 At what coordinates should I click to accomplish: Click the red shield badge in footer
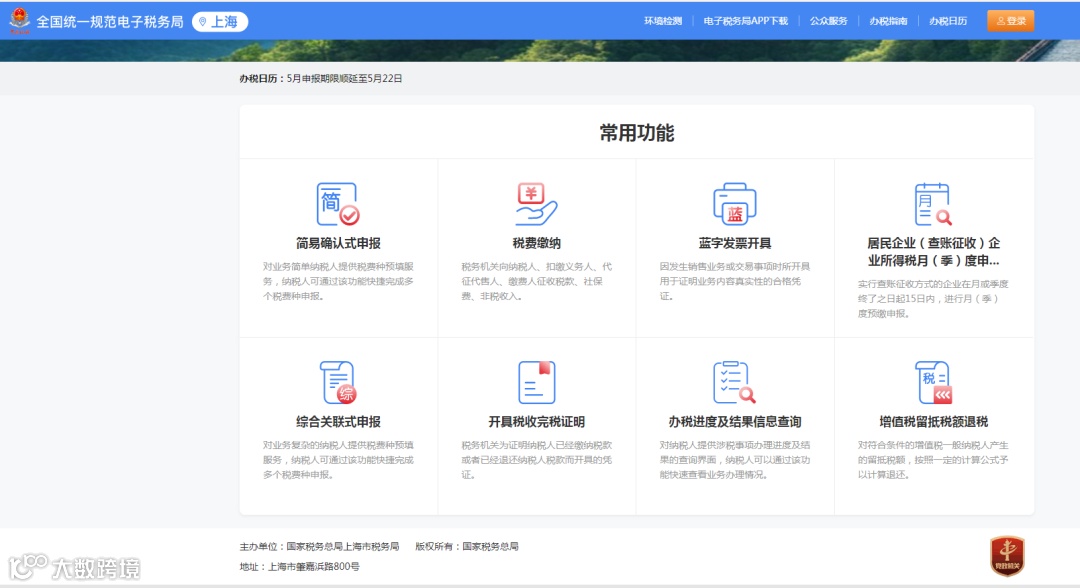(x=1007, y=556)
